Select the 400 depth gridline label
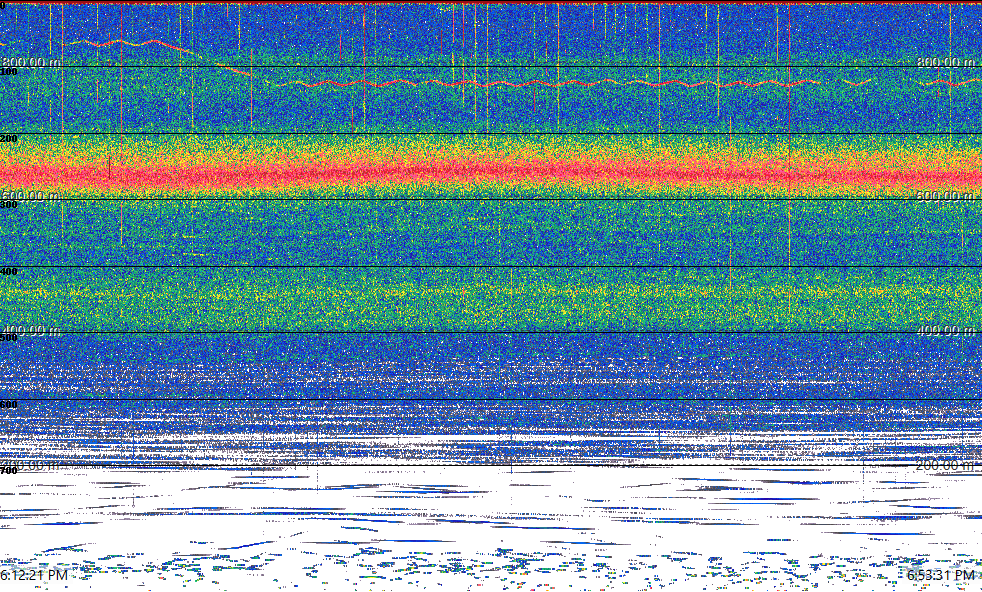 click(9, 271)
